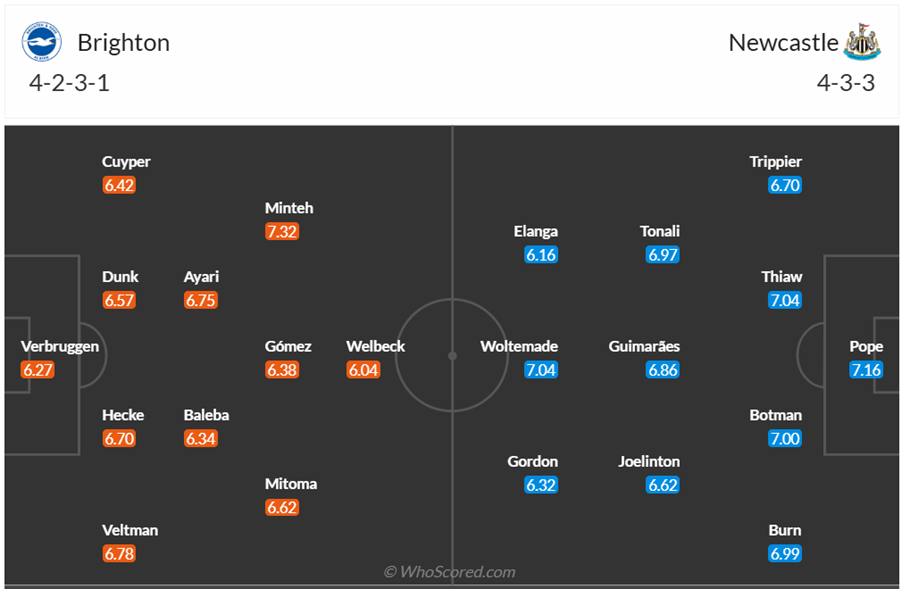Click Pope's 7.16 rating badge
This screenshot has height=589, width=902.
point(866,370)
